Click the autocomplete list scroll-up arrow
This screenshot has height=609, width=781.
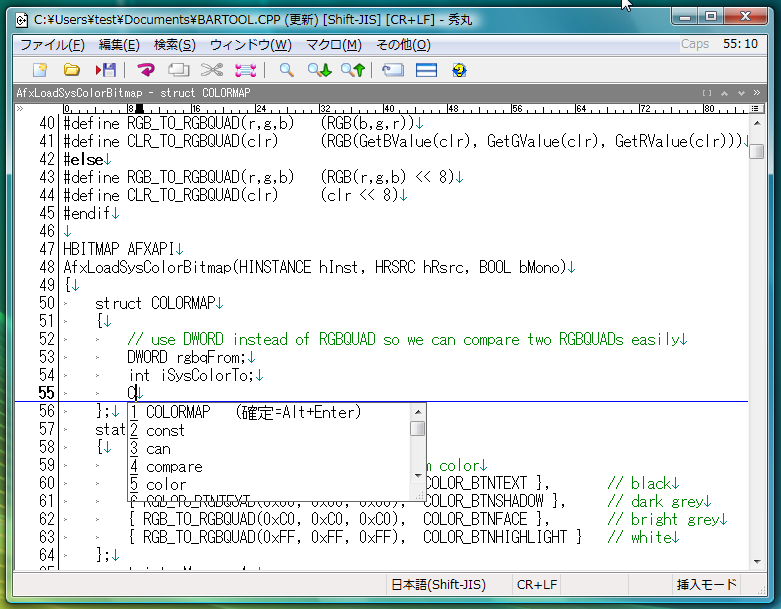click(x=418, y=412)
